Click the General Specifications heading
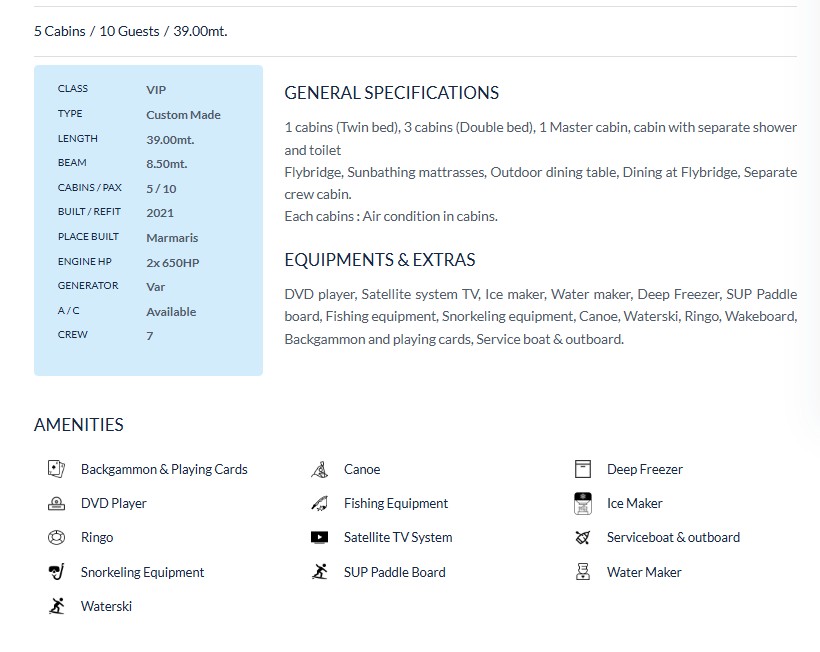 [391, 93]
